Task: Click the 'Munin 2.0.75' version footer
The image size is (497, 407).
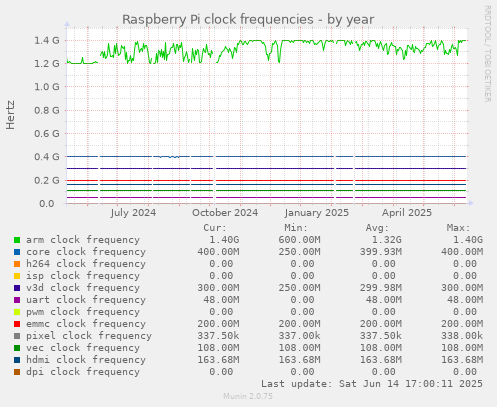Action: pyautogui.click(x=248, y=396)
